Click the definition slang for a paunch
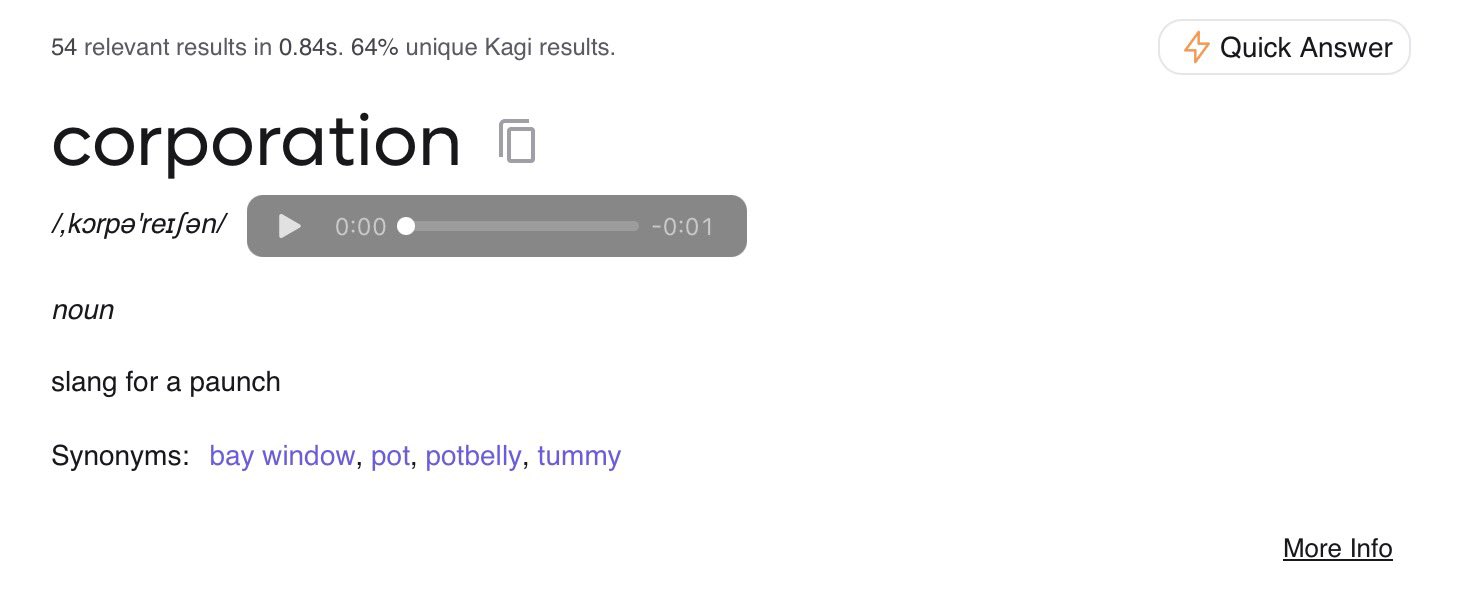The width and height of the screenshot is (1476, 591). pyautogui.click(x=166, y=382)
